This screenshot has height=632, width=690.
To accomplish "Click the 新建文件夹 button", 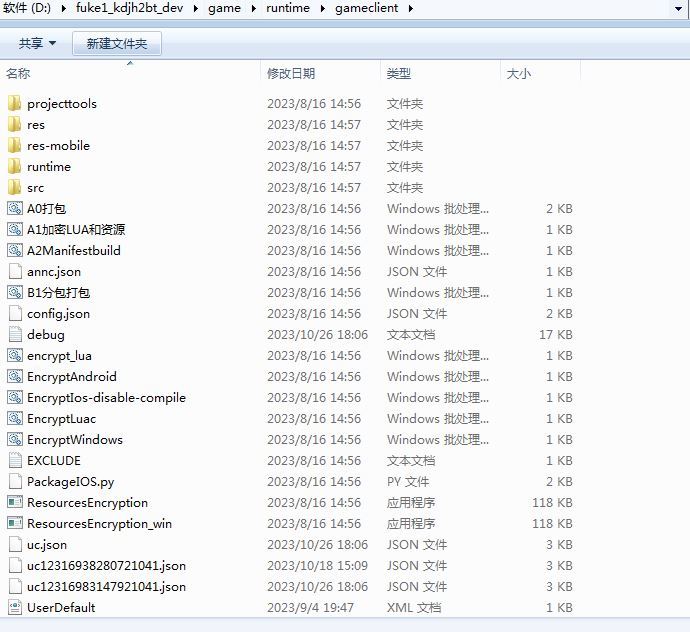I will tap(117, 44).
